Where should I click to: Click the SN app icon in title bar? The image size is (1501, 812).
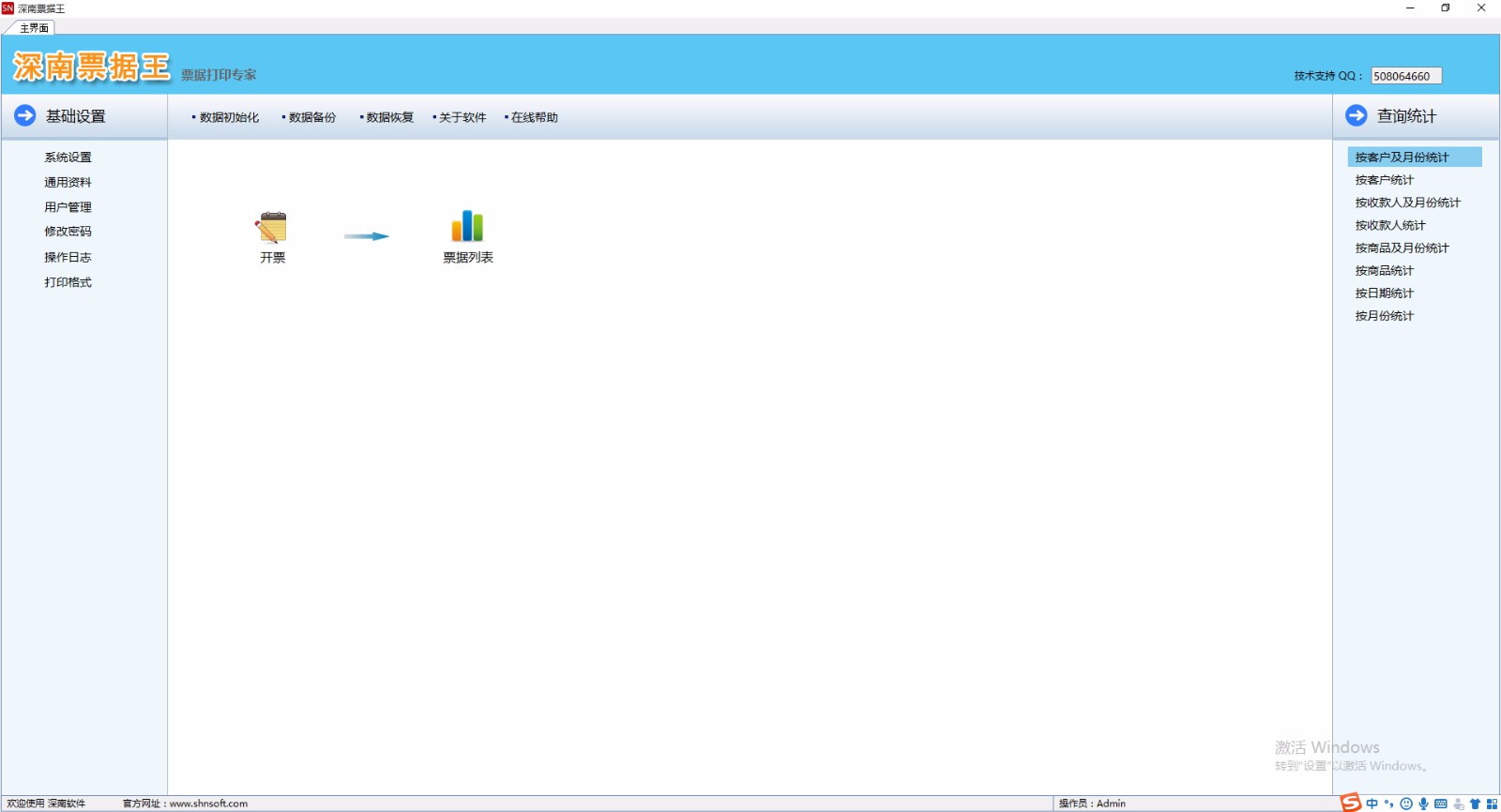click(x=8, y=8)
